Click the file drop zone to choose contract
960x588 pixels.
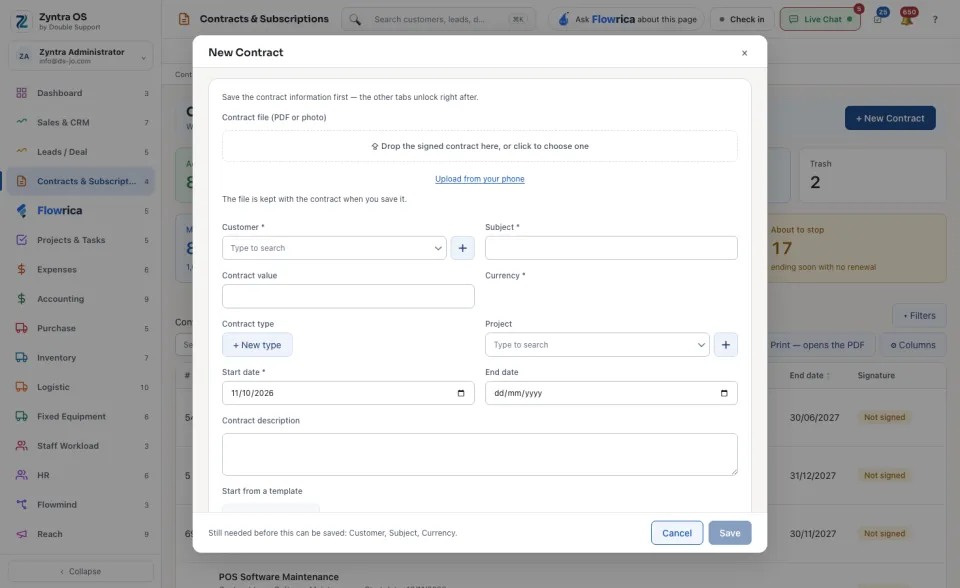(479, 146)
